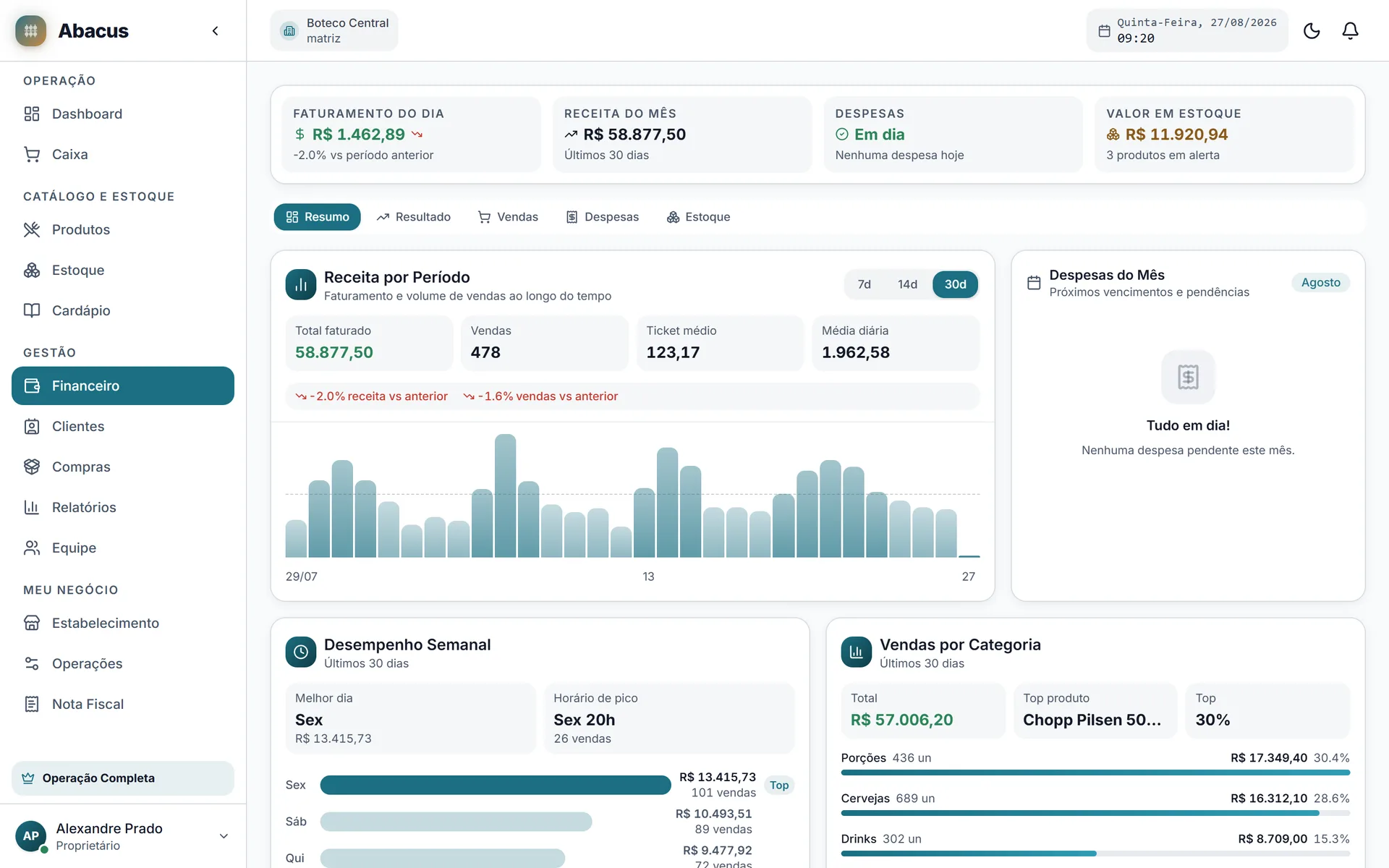Image resolution: width=1389 pixels, height=868 pixels.
Task: Click the tallest bar in revenue chart
Action: point(505,495)
